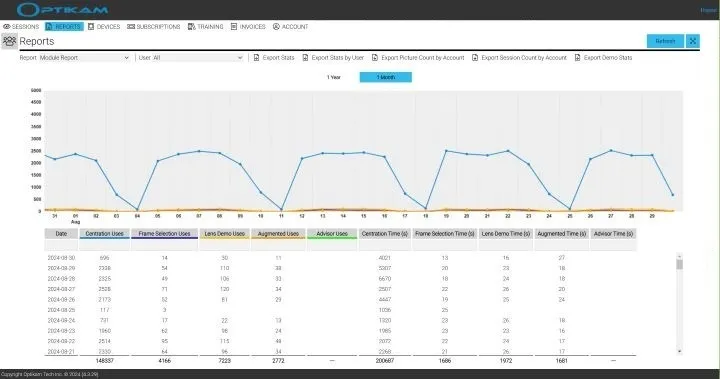Click Export Stats link

coord(278,57)
